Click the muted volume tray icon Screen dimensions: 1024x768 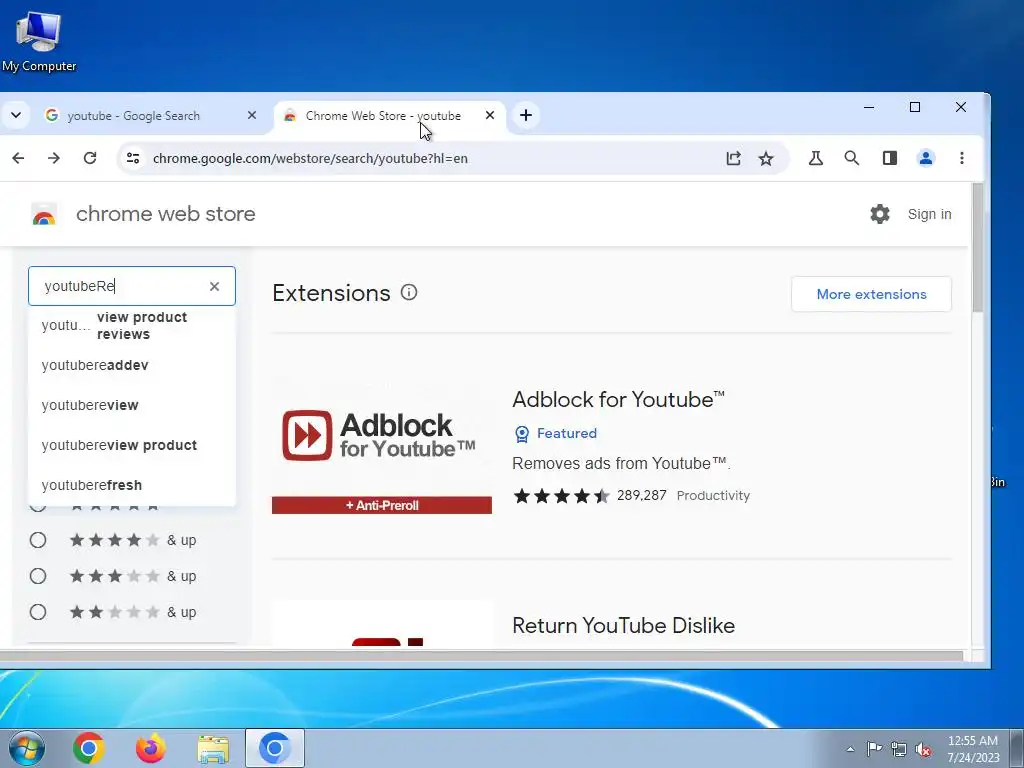pos(923,749)
